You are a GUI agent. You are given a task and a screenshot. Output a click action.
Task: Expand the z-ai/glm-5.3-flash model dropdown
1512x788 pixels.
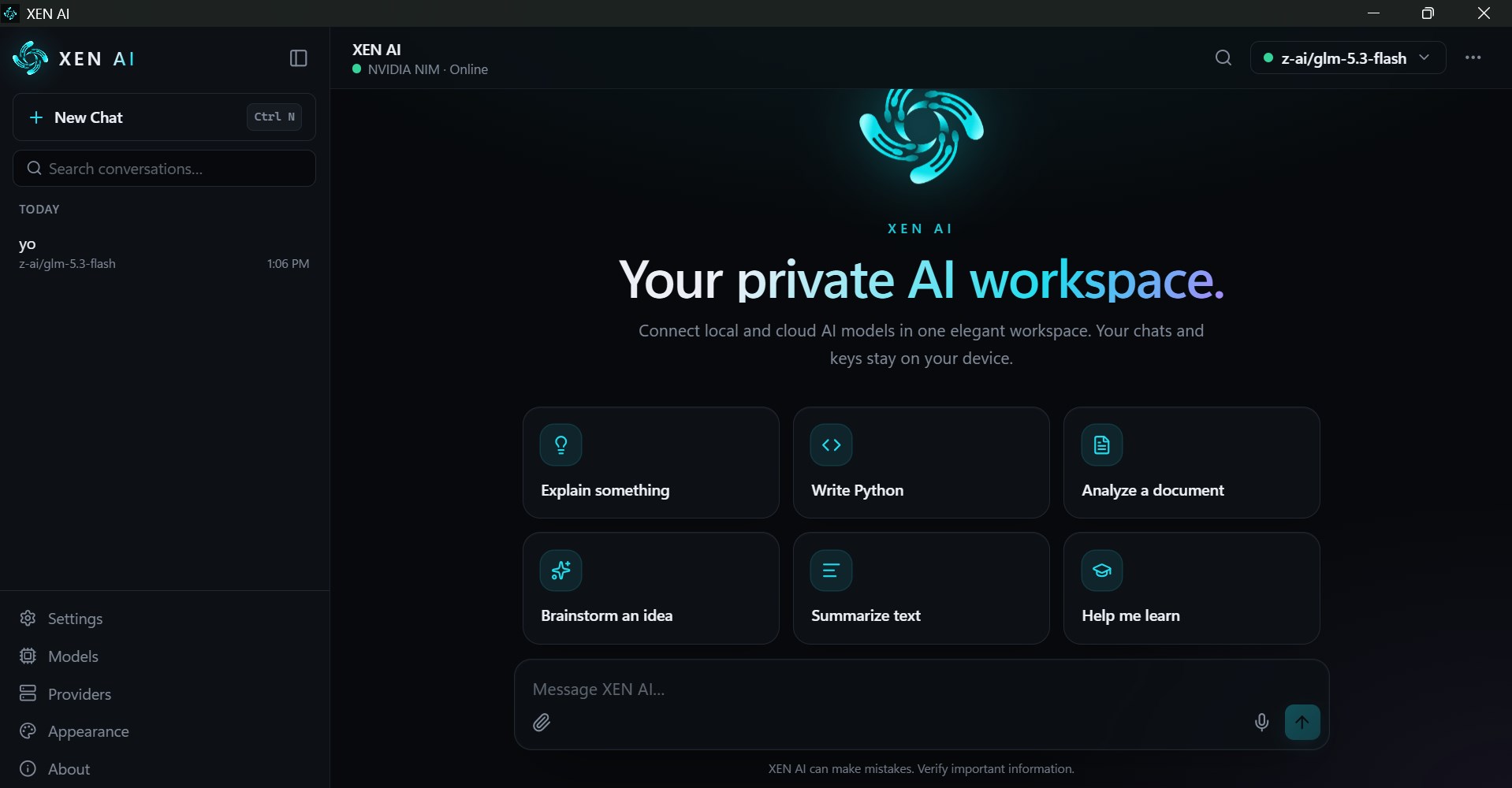tap(1348, 58)
